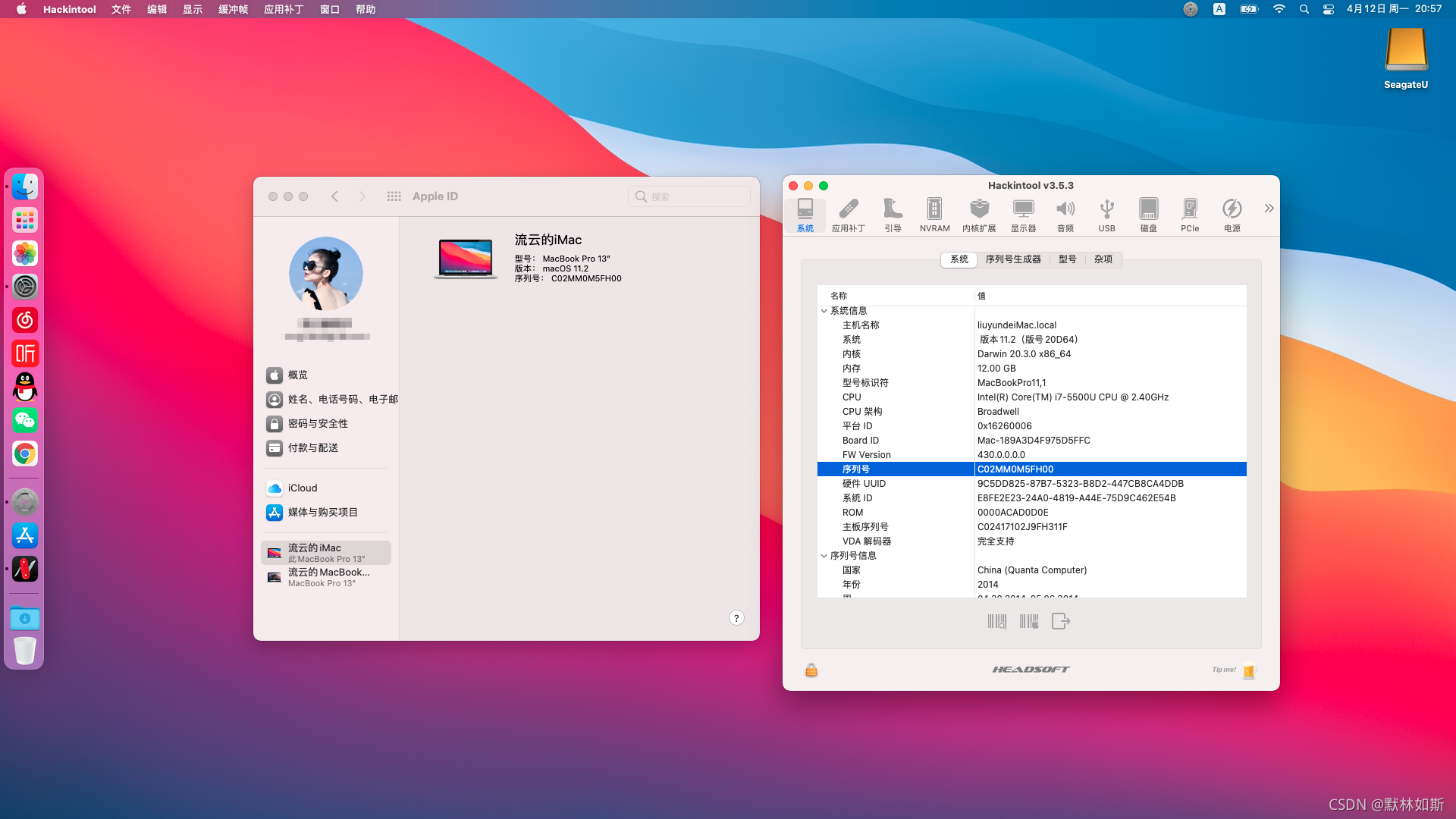Switch to the 型号 tab
This screenshot has height=819, width=1456.
pos(1068,259)
